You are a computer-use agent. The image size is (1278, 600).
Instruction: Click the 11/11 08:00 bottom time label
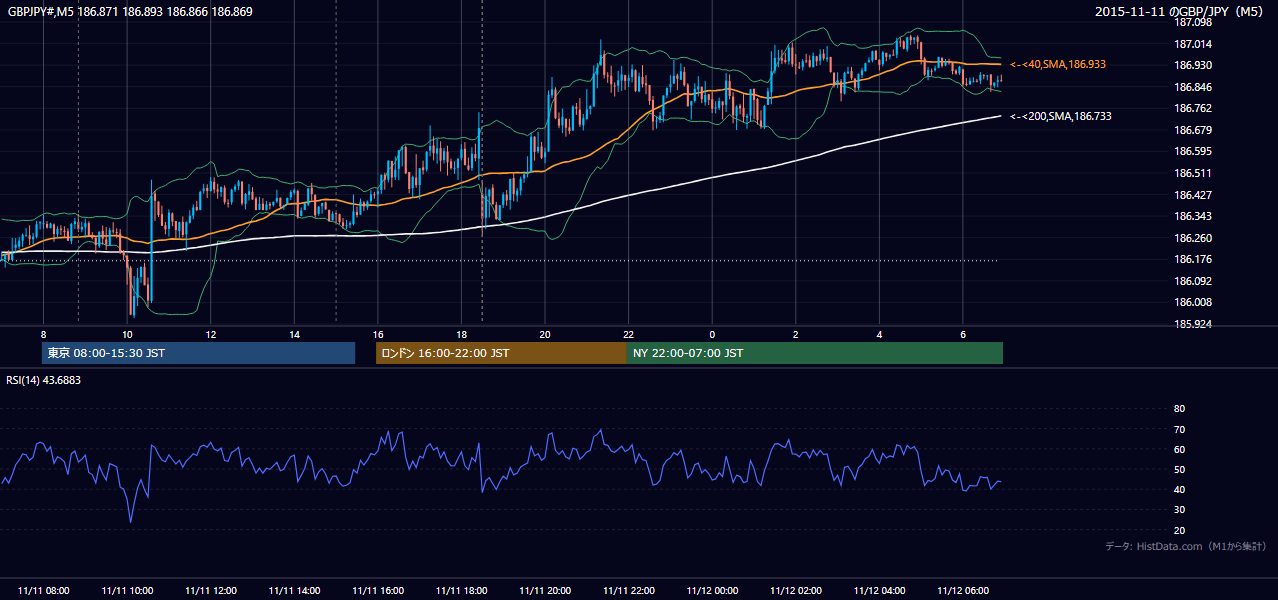pyautogui.click(x=43, y=591)
